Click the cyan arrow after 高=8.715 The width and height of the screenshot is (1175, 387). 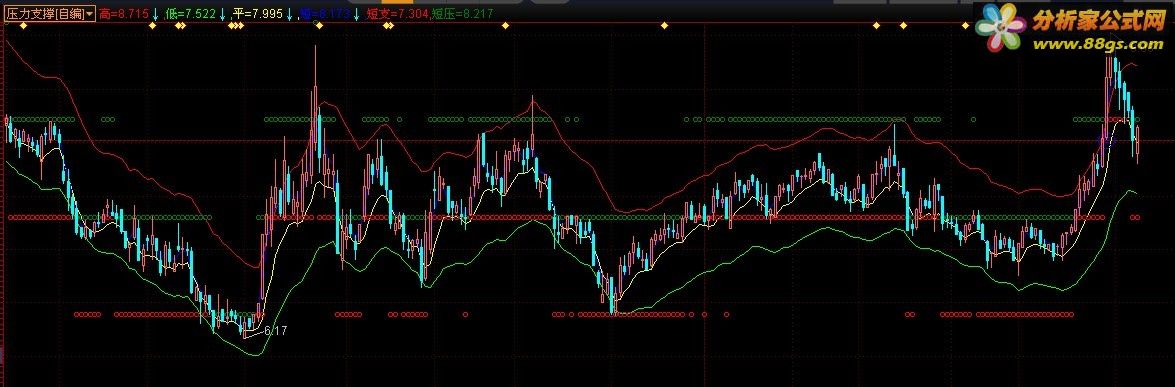click(x=154, y=14)
